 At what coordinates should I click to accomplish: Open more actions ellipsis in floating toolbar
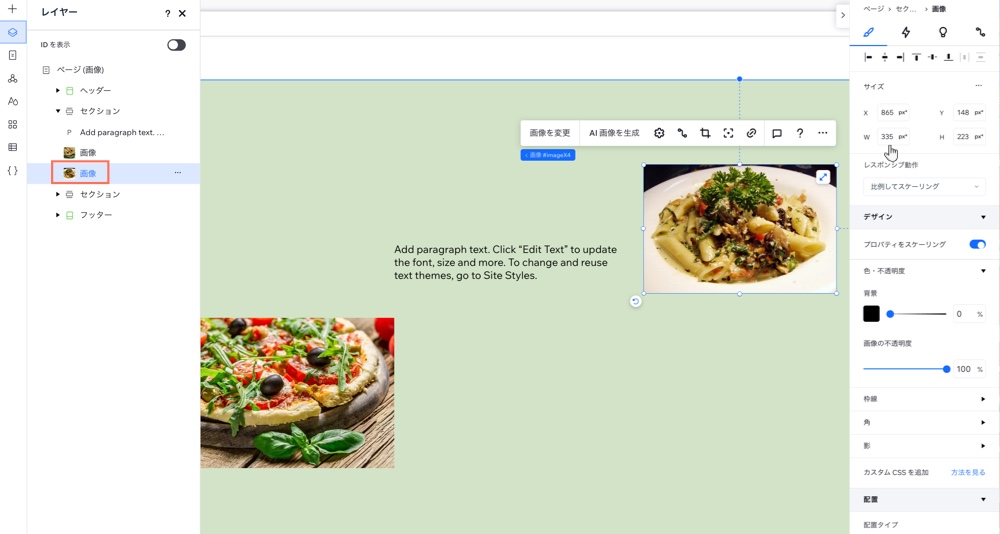tap(823, 133)
